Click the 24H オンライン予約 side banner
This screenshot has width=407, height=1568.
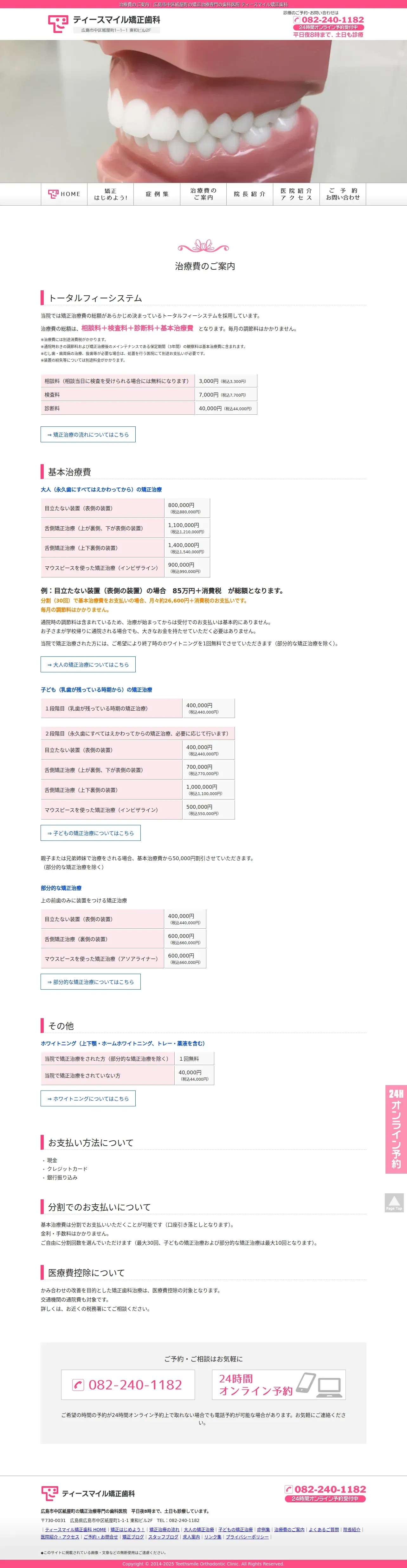click(x=396, y=1129)
